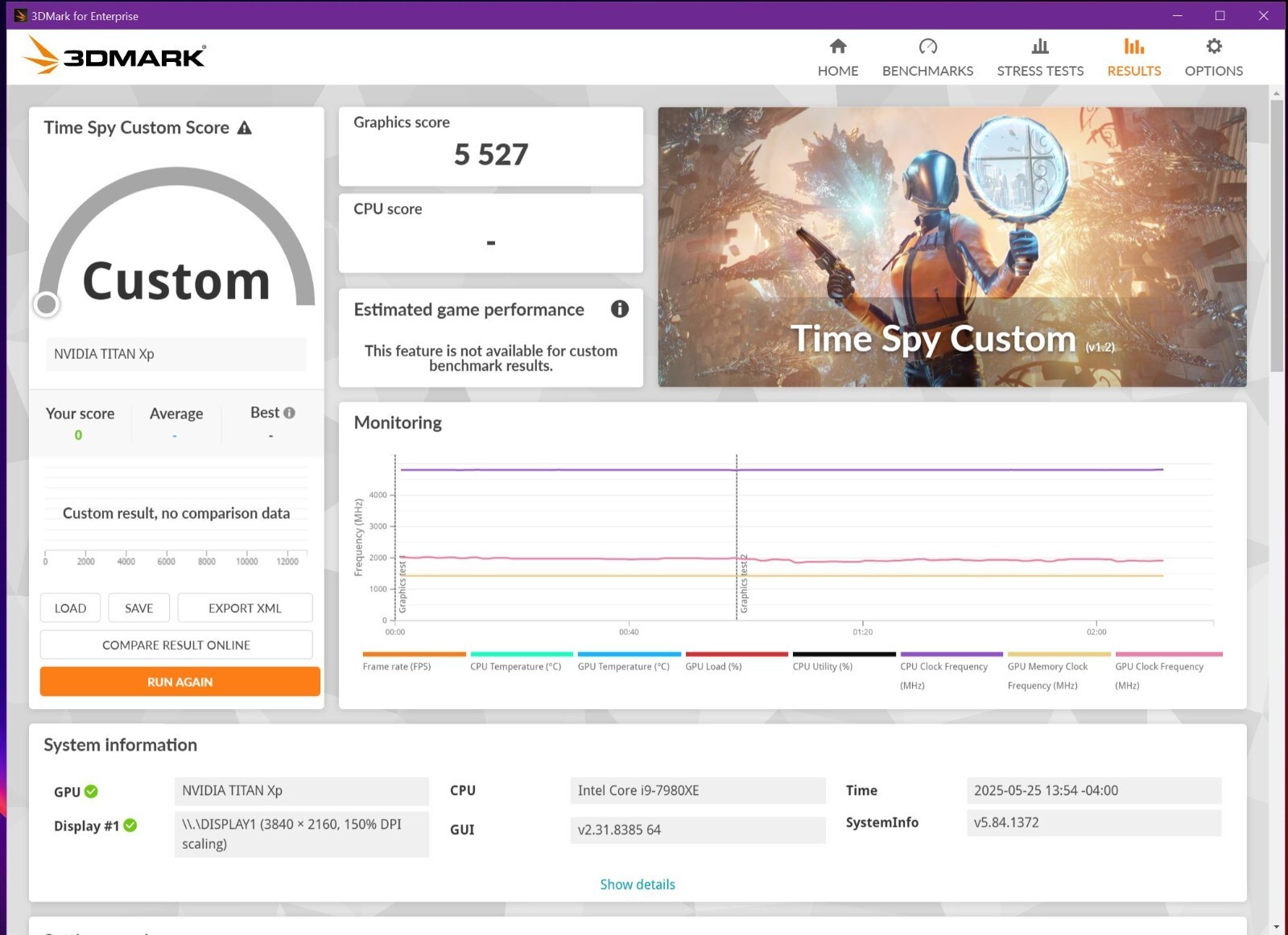The width and height of the screenshot is (1288, 935).
Task: Click the info icon beside Best
Action: 289,413
